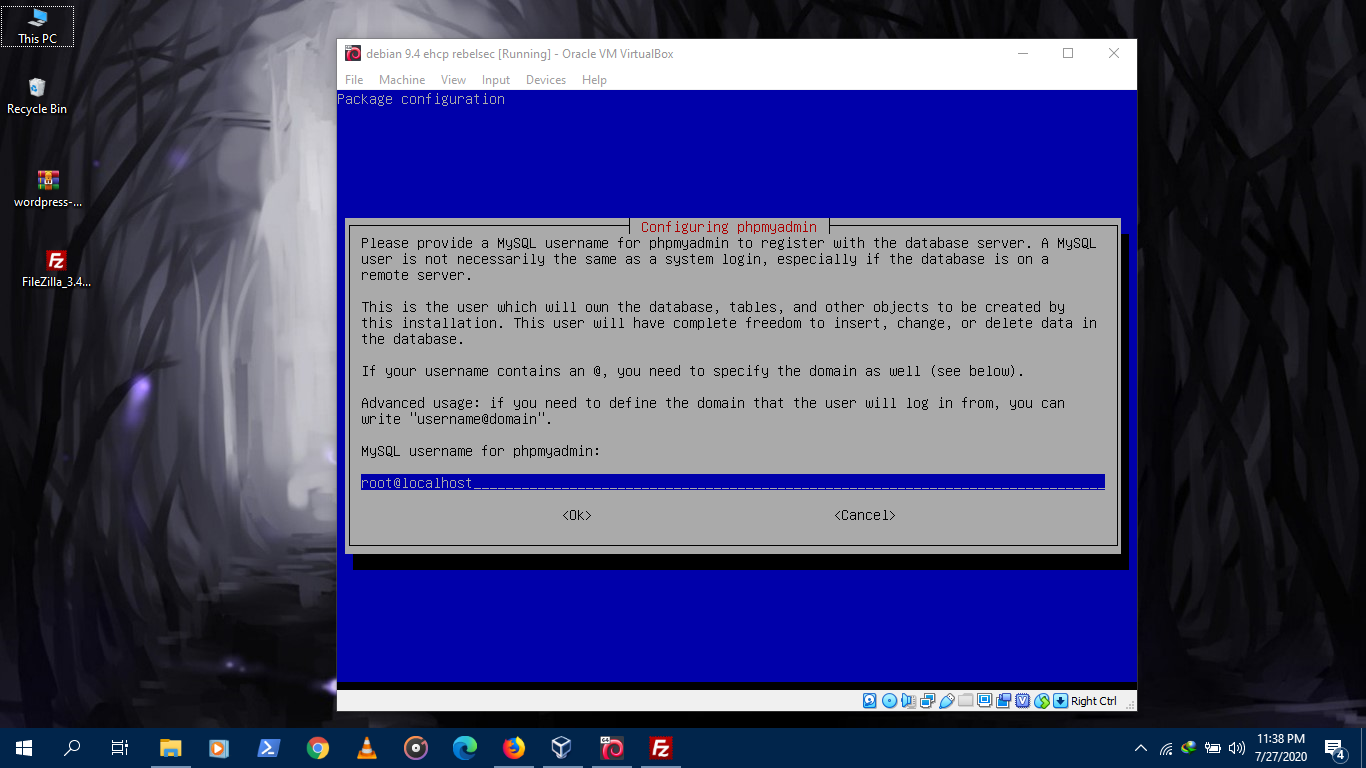Confirm with the <Ok> button
Image resolution: width=1366 pixels, height=768 pixels.
577,515
